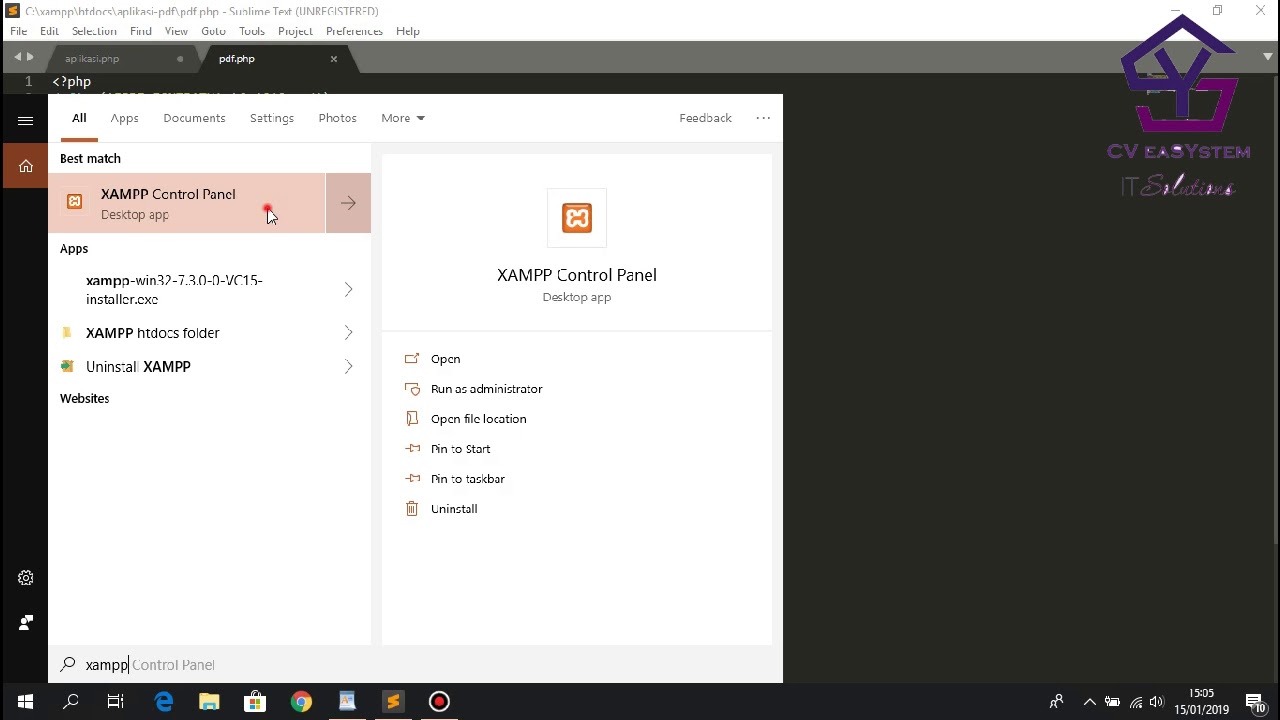Viewport: 1280px width, 720px height.
Task: Click the hamburger menu in search sidebar
Action: point(26,121)
